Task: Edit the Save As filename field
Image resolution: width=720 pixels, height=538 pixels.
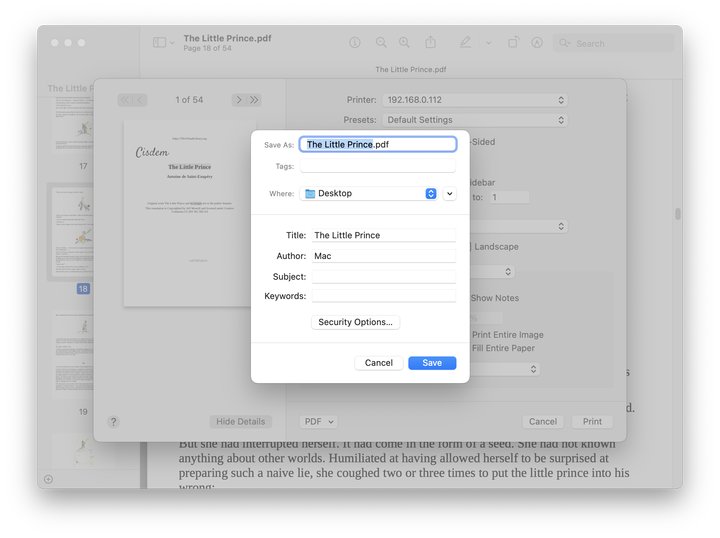Action: [377, 144]
